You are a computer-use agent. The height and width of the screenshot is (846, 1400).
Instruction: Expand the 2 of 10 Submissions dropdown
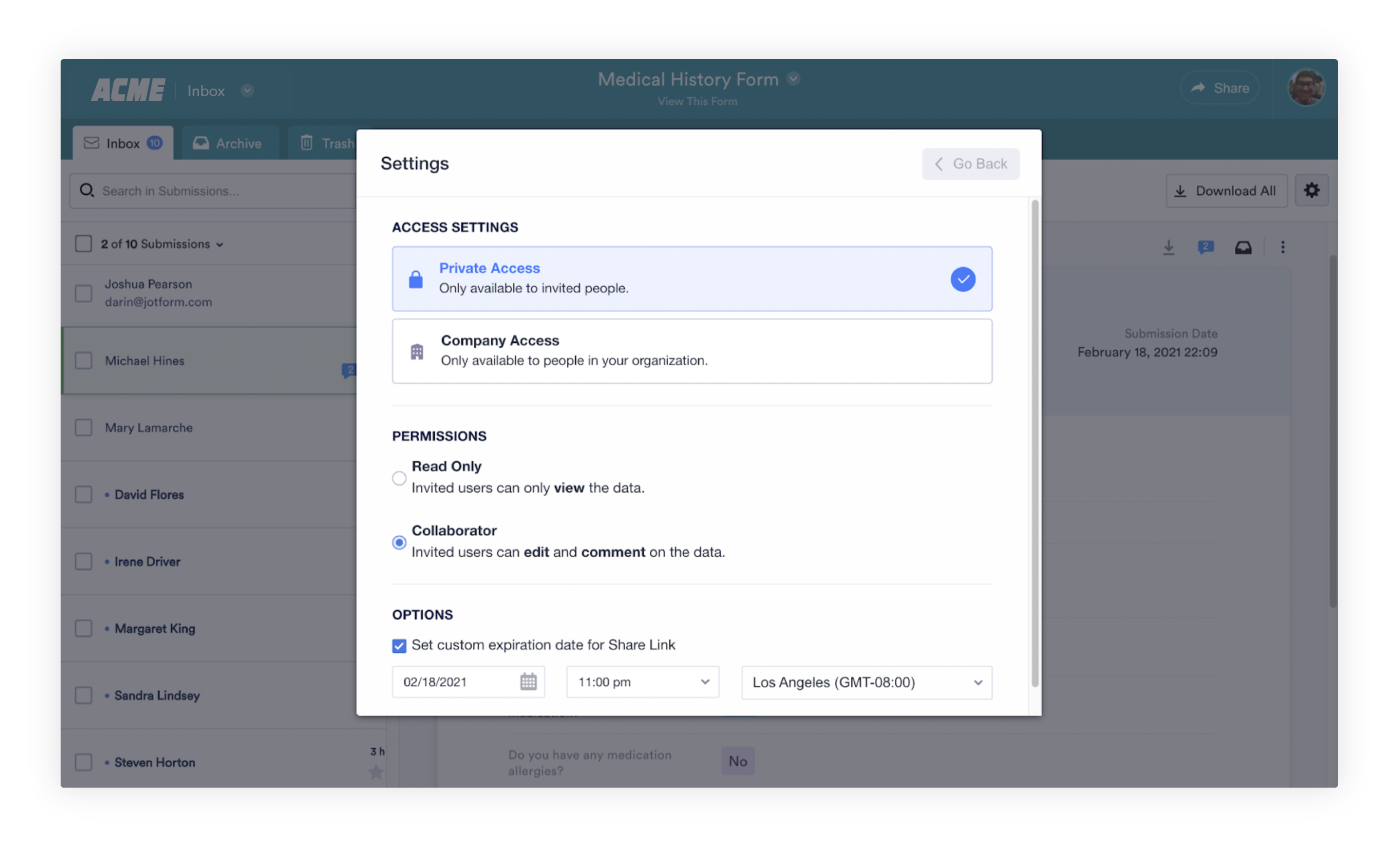162,244
